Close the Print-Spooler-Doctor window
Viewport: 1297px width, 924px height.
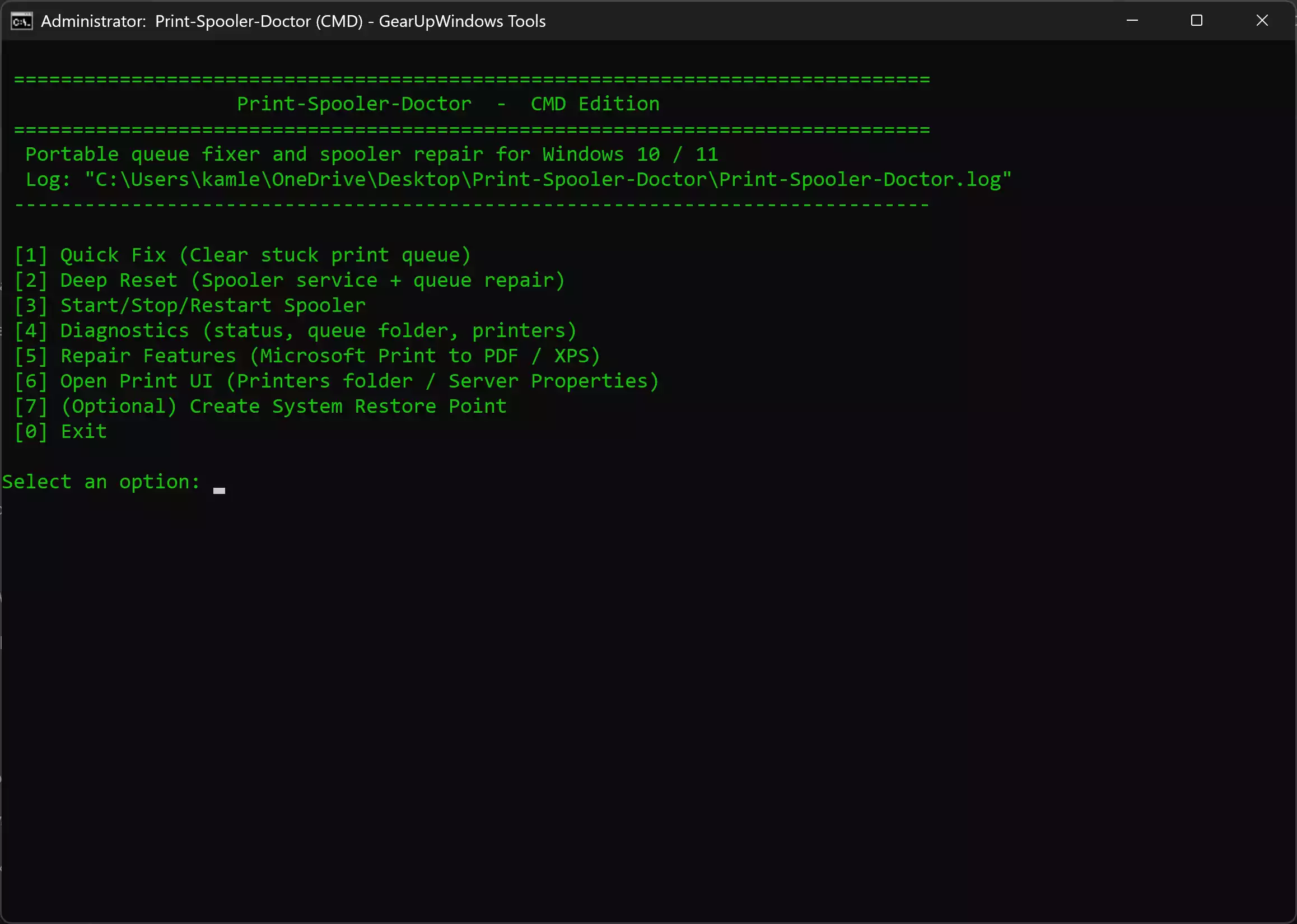click(1262, 21)
